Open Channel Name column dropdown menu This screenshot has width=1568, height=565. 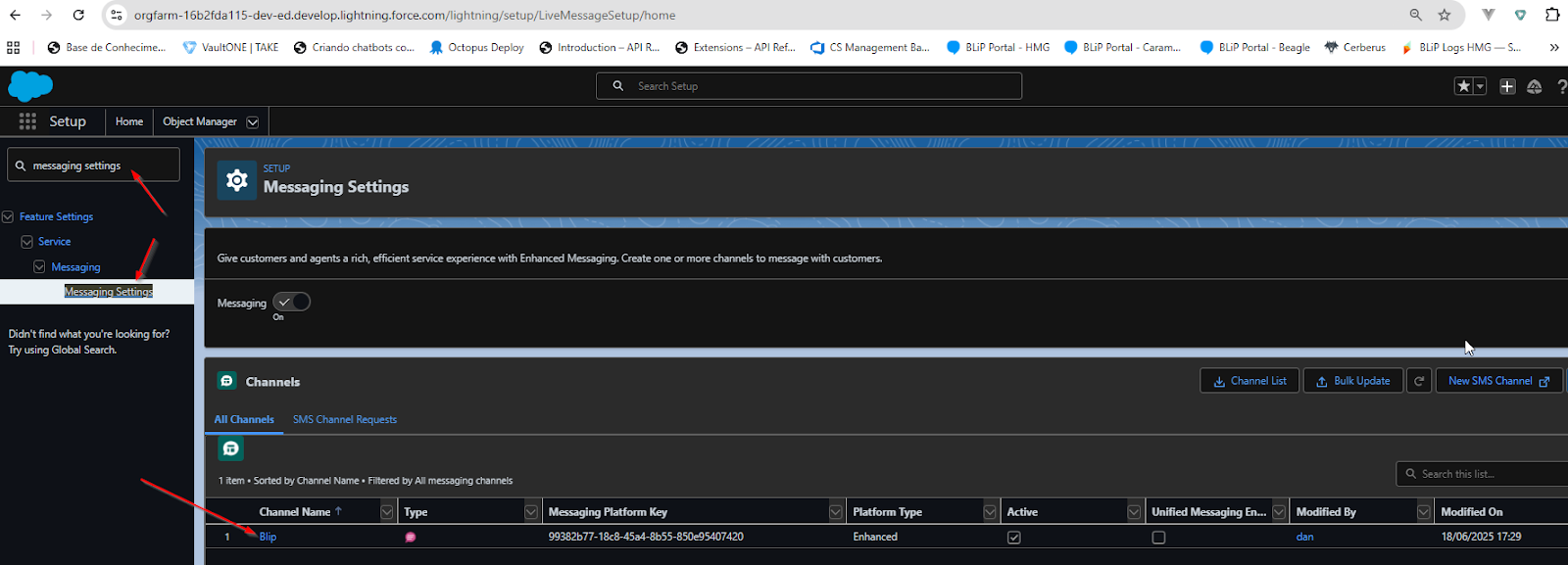pos(387,512)
